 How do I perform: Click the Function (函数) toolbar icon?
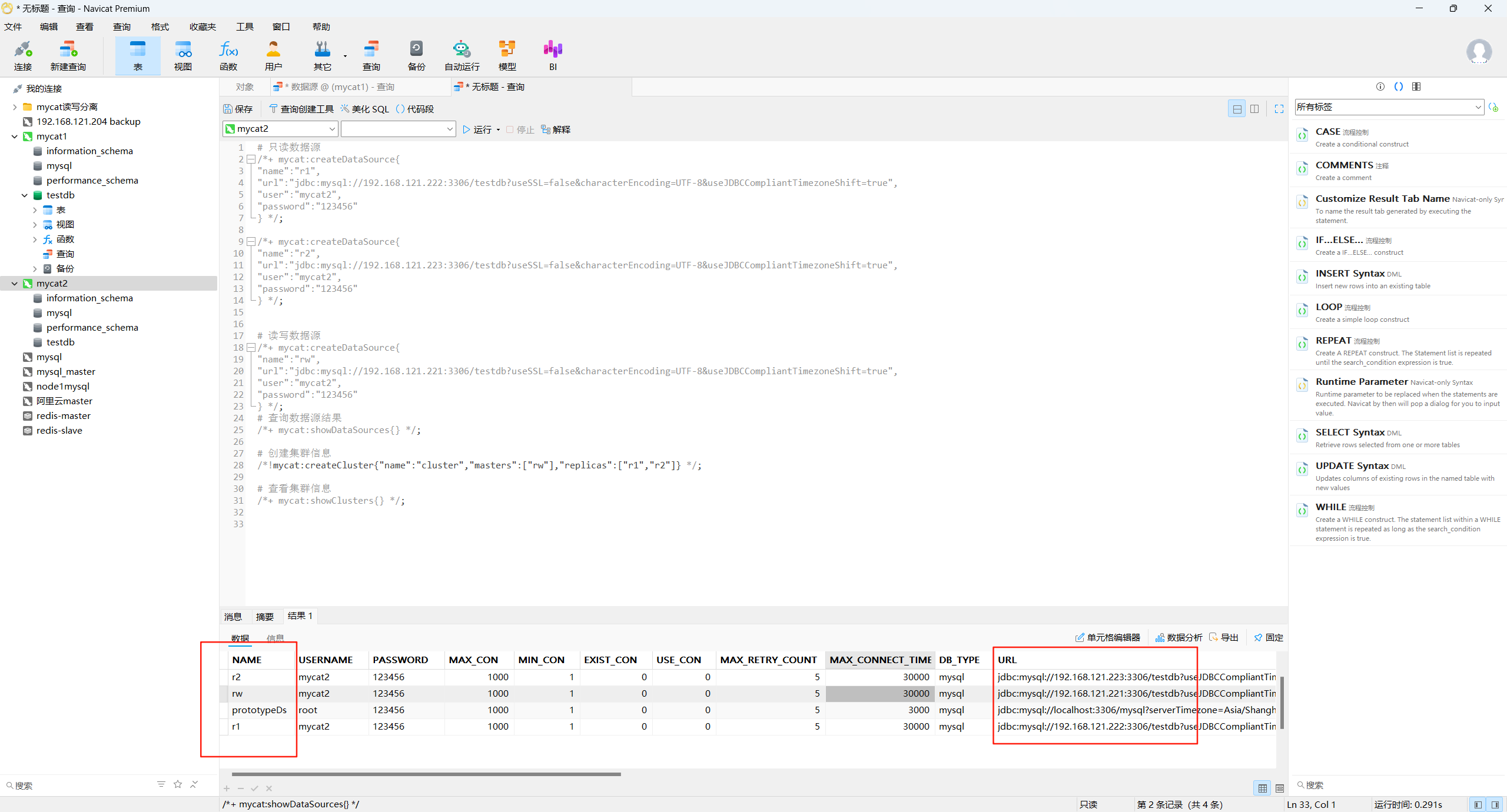(228, 56)
